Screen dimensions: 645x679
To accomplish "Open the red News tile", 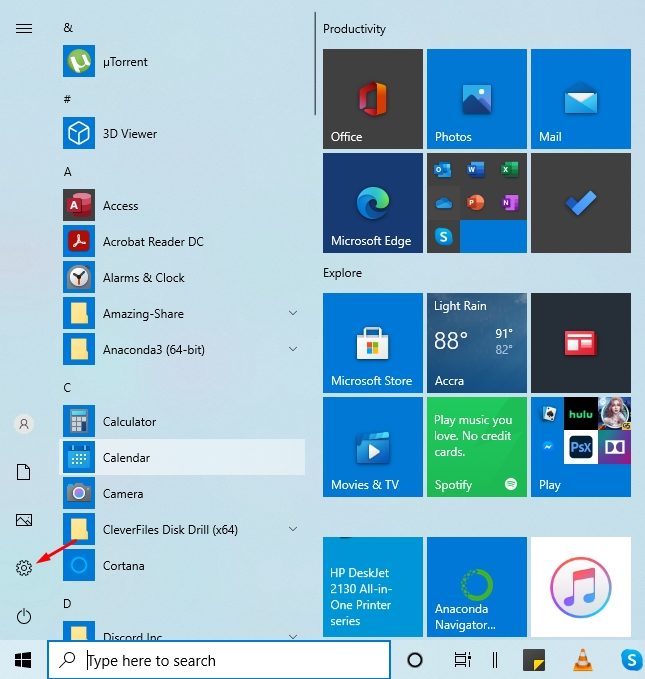I will pyautogui.click(x=581, y=343).
